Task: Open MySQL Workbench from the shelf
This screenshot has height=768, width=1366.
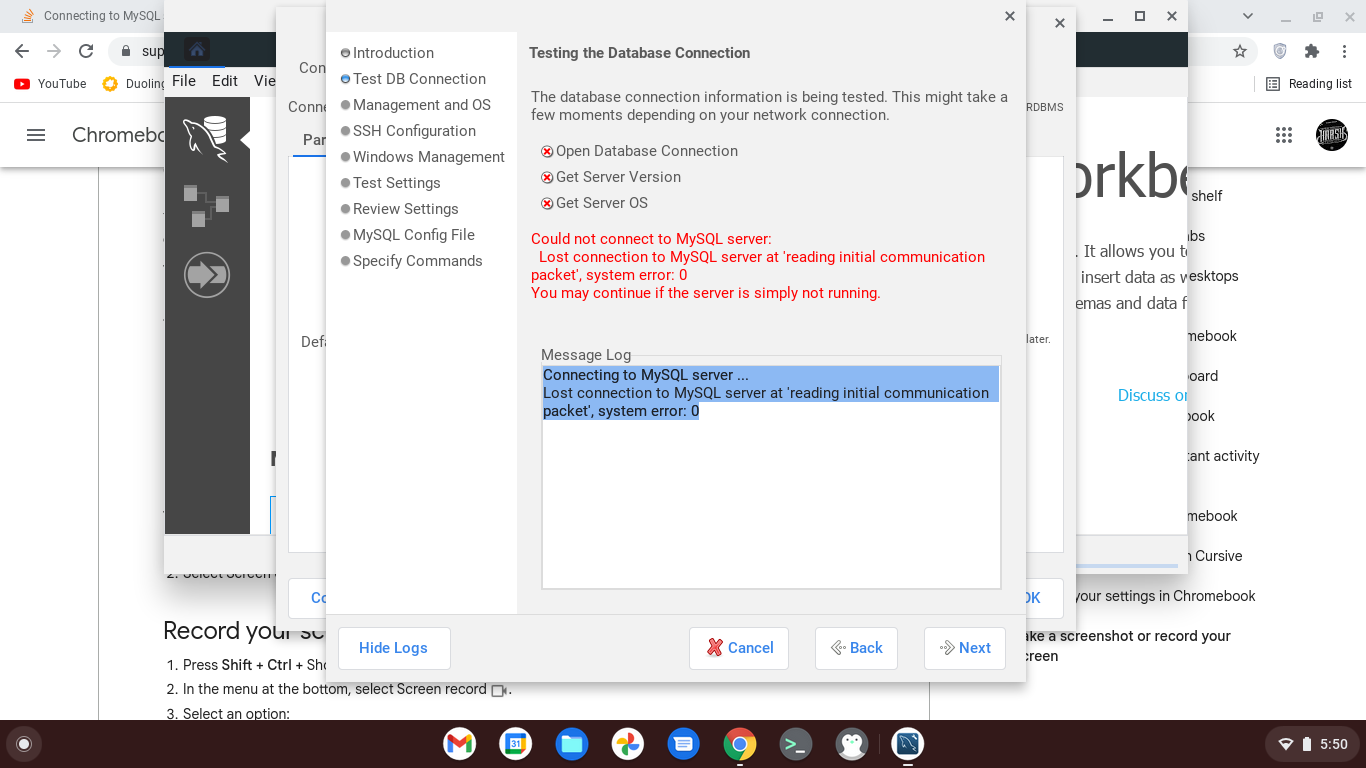Action: point(907,744)
